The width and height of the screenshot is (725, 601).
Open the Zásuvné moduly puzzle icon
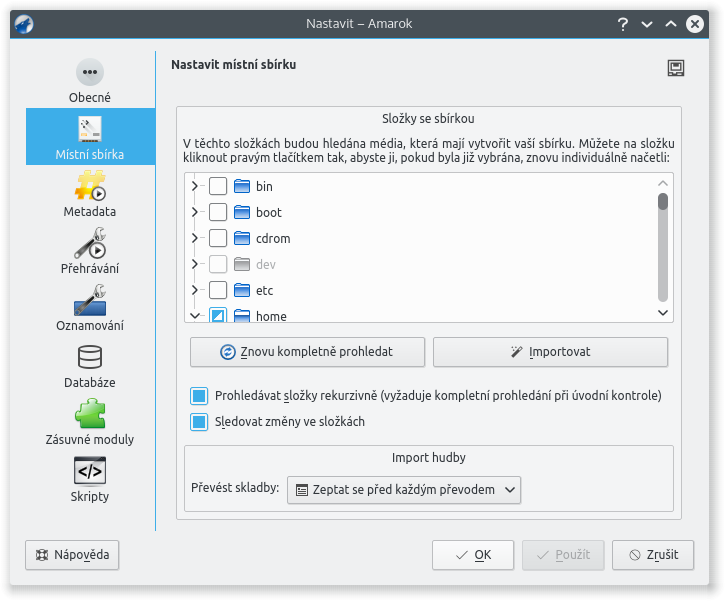click(x=90, y=414)
